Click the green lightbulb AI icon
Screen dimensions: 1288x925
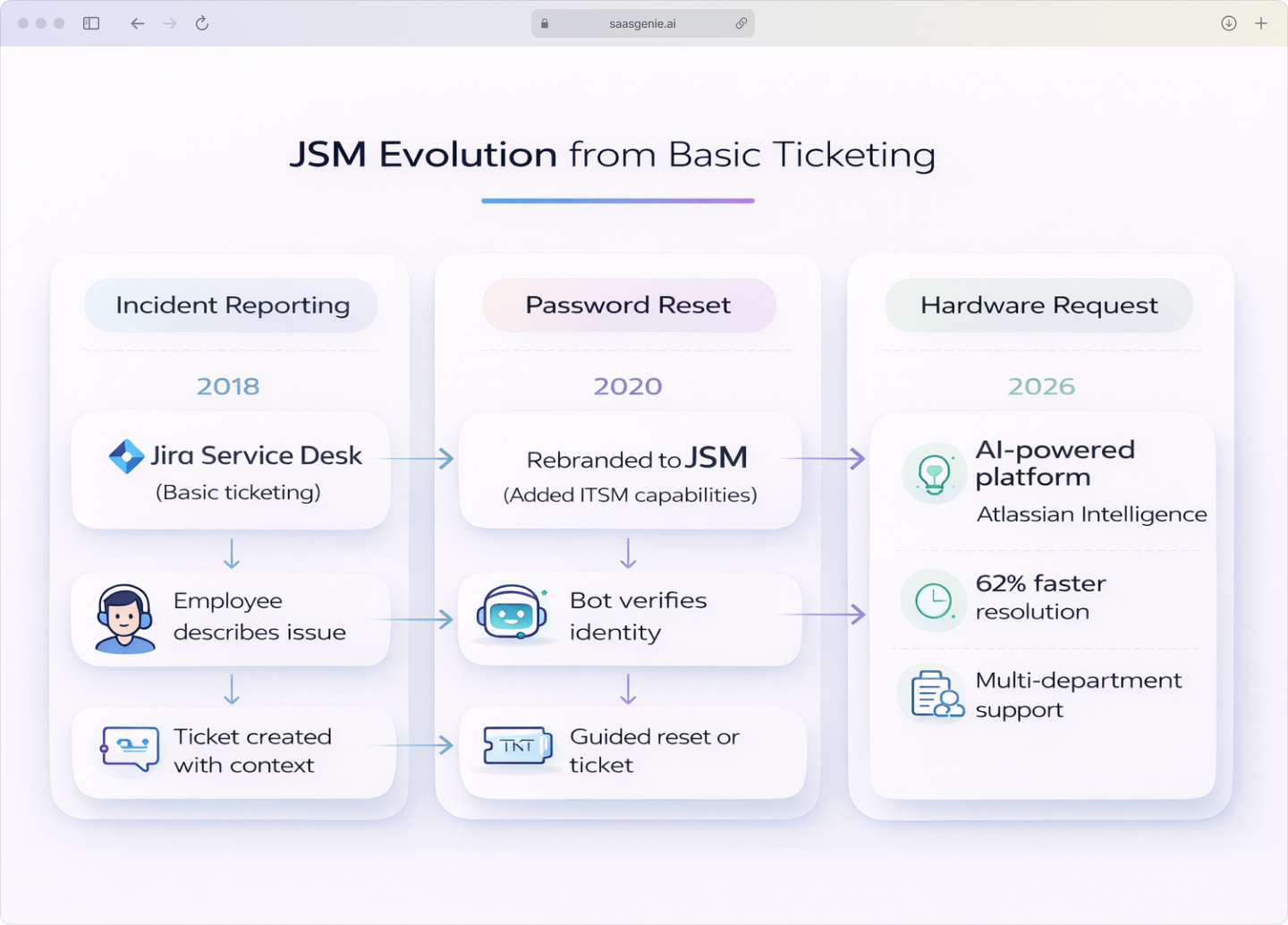pyautogui.click(x=934, y=472)
